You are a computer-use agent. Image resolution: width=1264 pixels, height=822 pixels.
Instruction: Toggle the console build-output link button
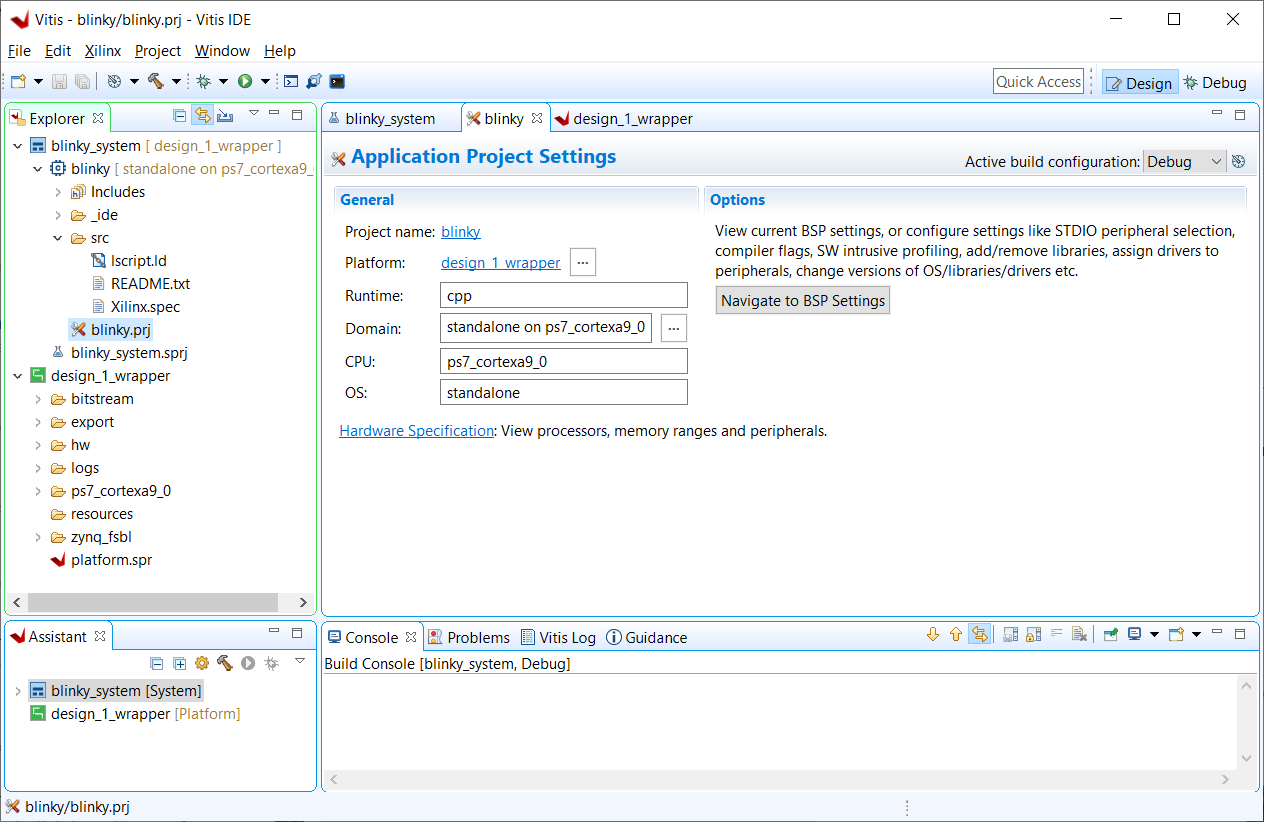(979, 634)
